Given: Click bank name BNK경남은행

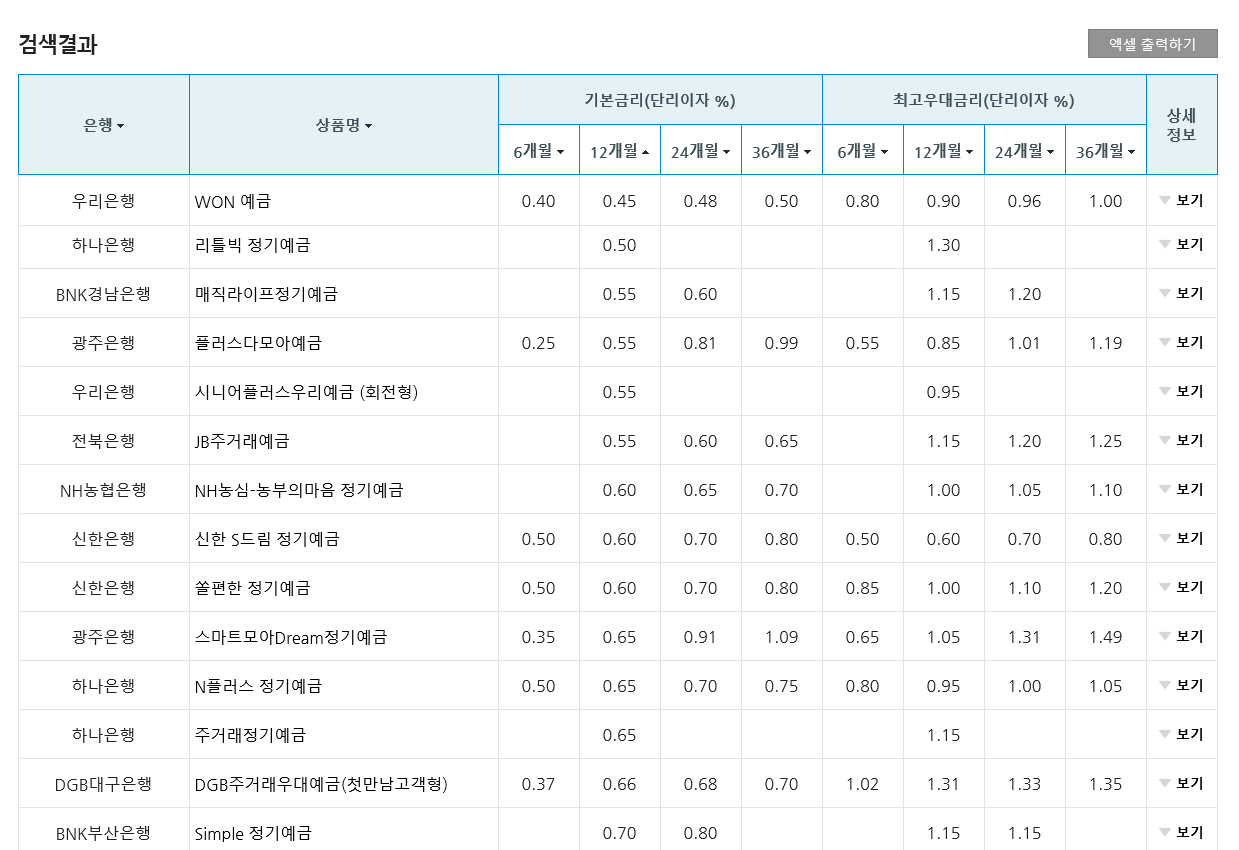Looking at the screenshot, I should pos(103,294).
